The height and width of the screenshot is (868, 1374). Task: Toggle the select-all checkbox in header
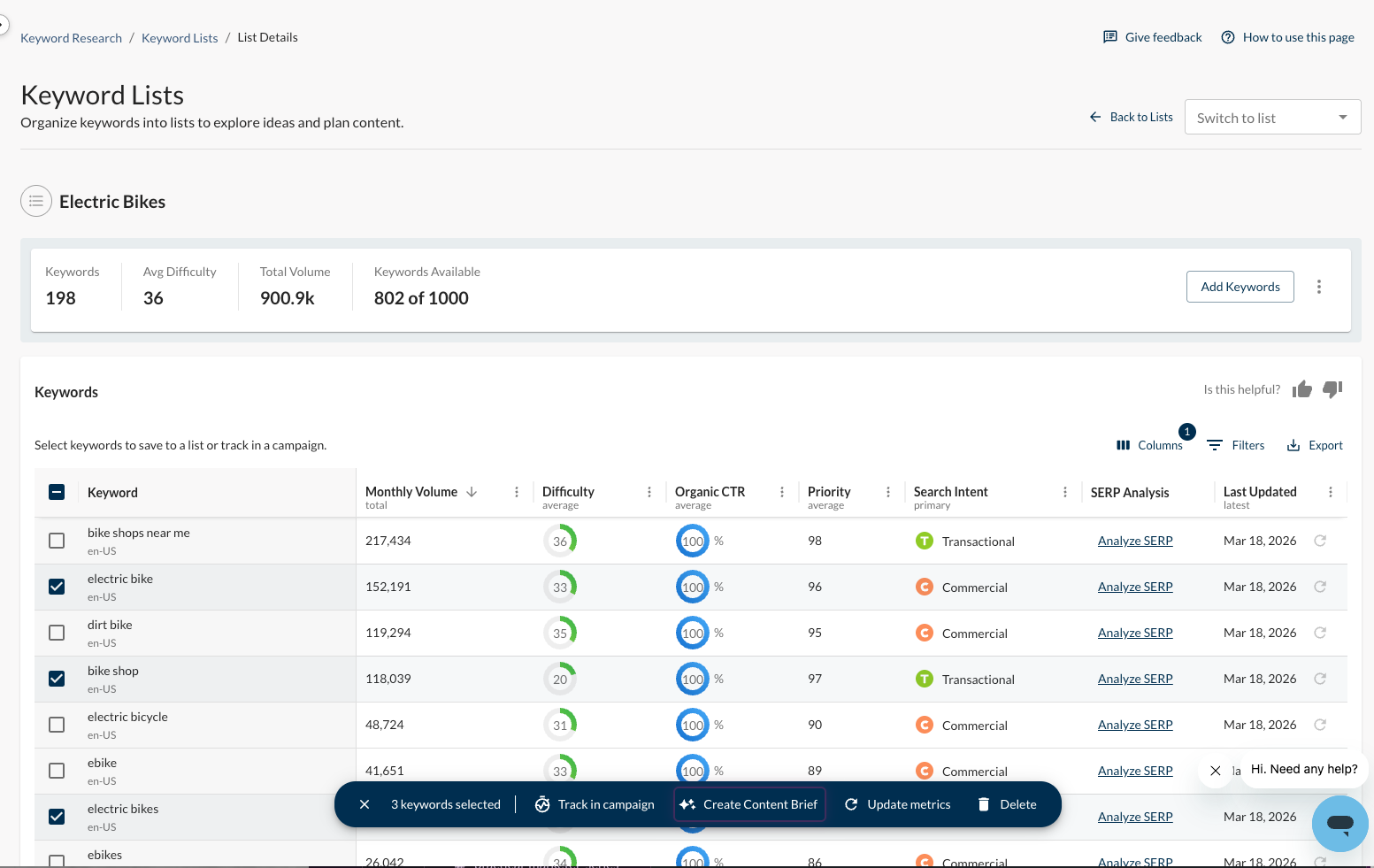pyautogui.click(x=57, y=492)
